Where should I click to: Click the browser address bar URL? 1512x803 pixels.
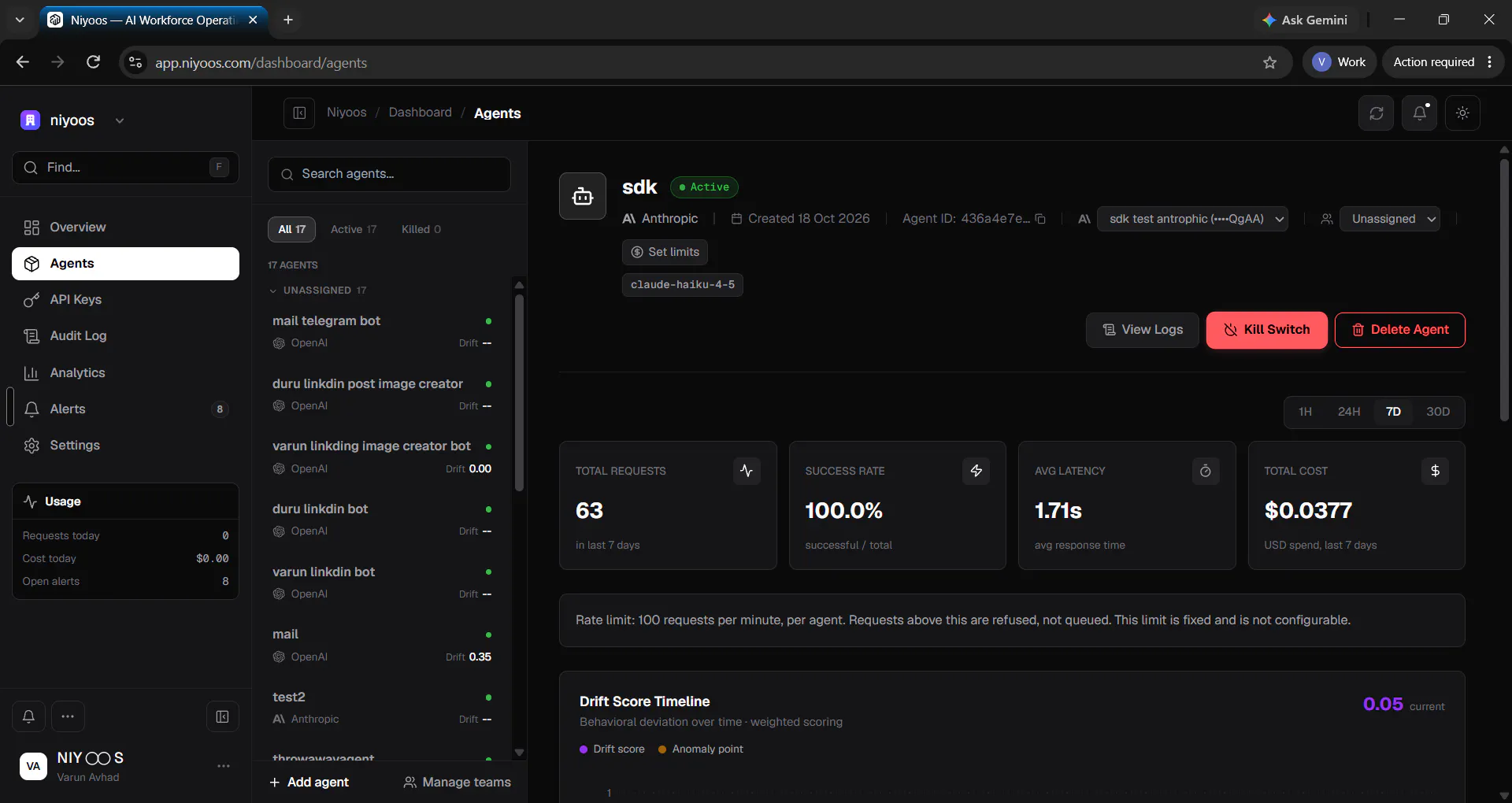pos(261,63)
